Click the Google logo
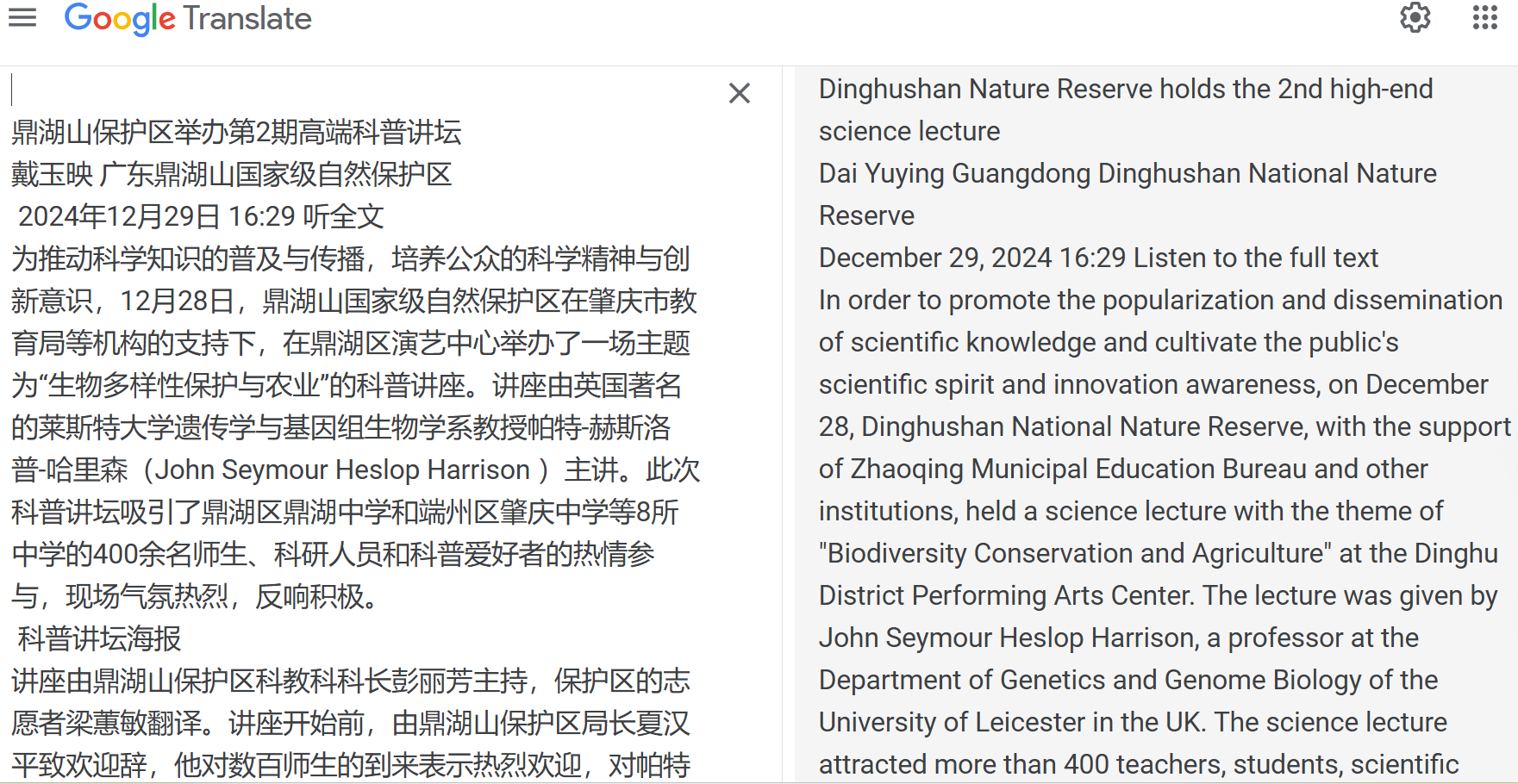The width and height of the screenshot is (1518, 784). [120, 19]
